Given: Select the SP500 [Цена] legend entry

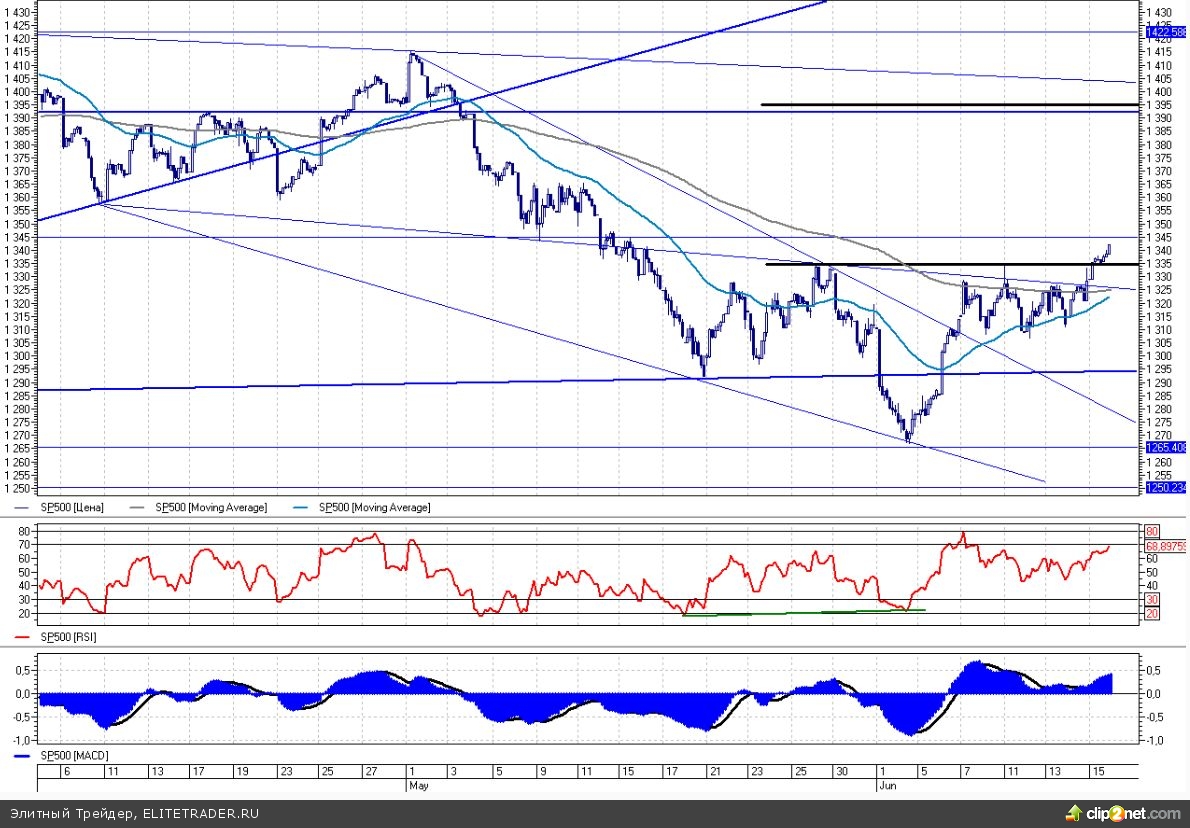Looking at the screenshot, I should pyautogui.click(x=72, y=508).
